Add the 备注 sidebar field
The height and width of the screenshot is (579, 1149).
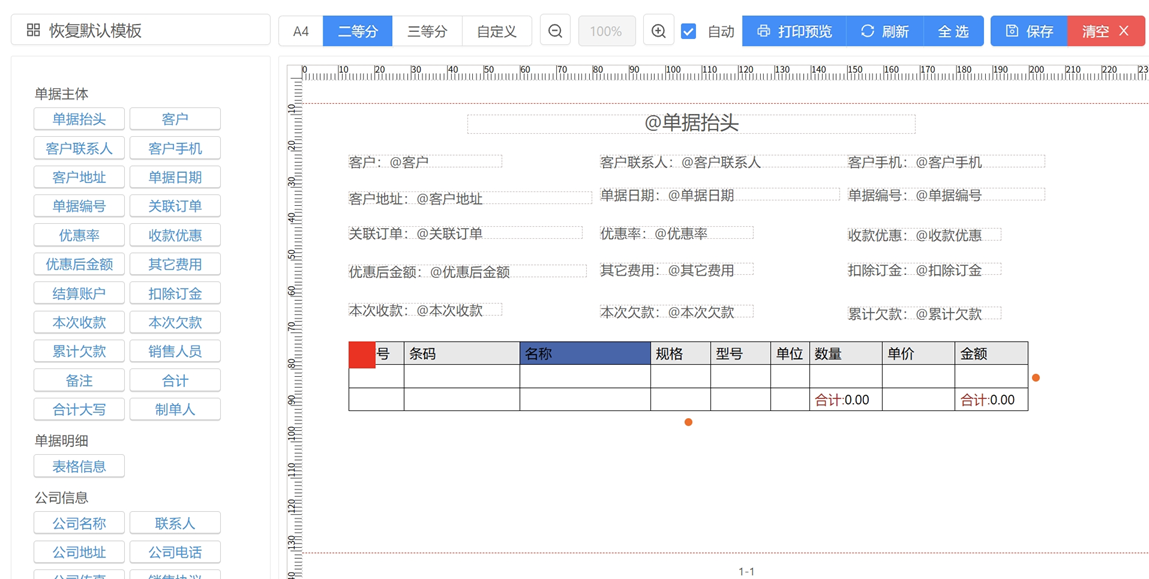(79, 380)
